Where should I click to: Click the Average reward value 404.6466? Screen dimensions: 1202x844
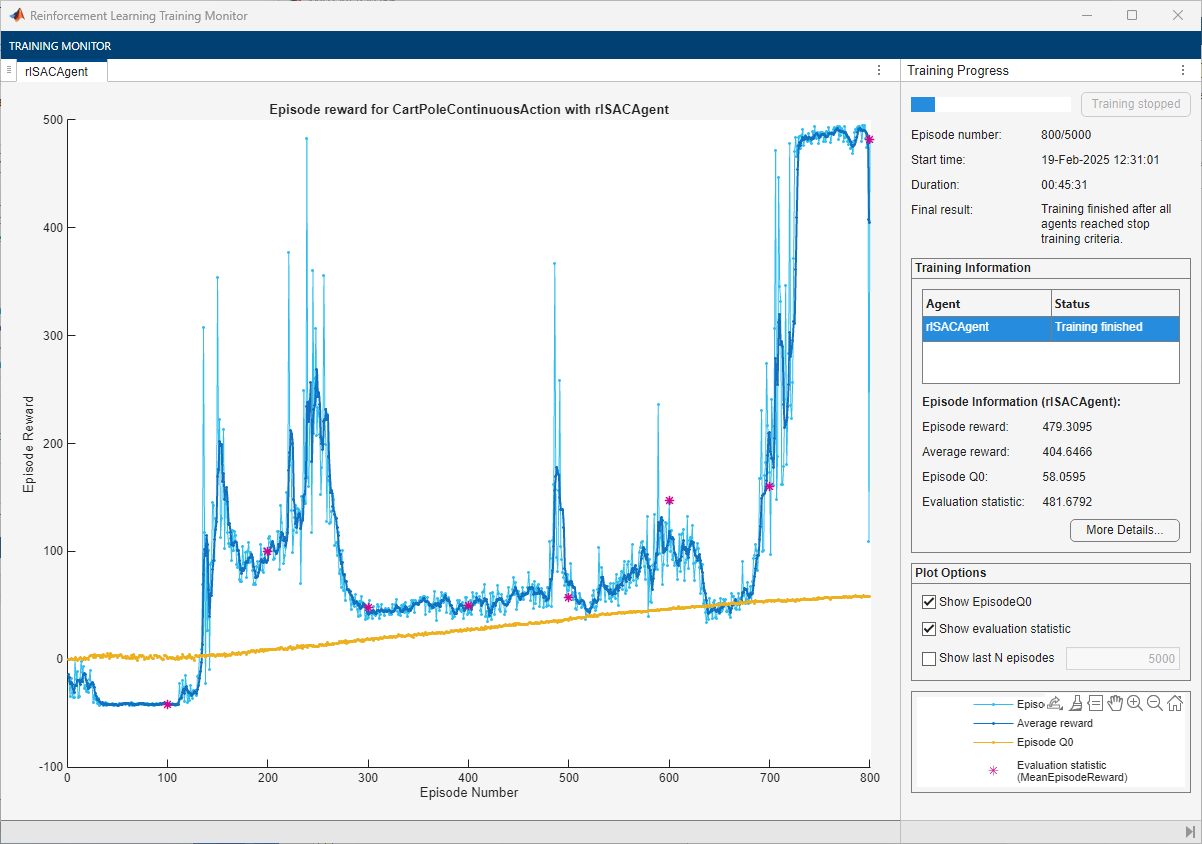tap(1067, 452)
